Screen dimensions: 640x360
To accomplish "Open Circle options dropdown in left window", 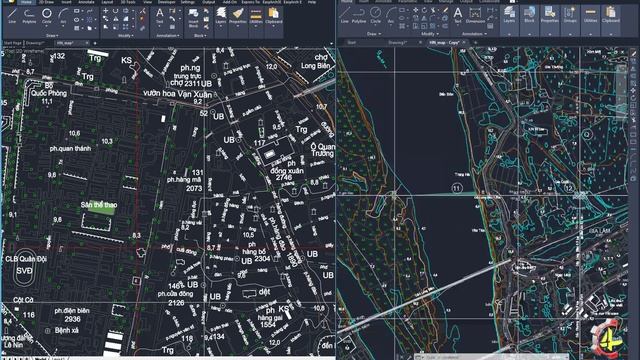I will pyautogui.click(x=47, y=26).
